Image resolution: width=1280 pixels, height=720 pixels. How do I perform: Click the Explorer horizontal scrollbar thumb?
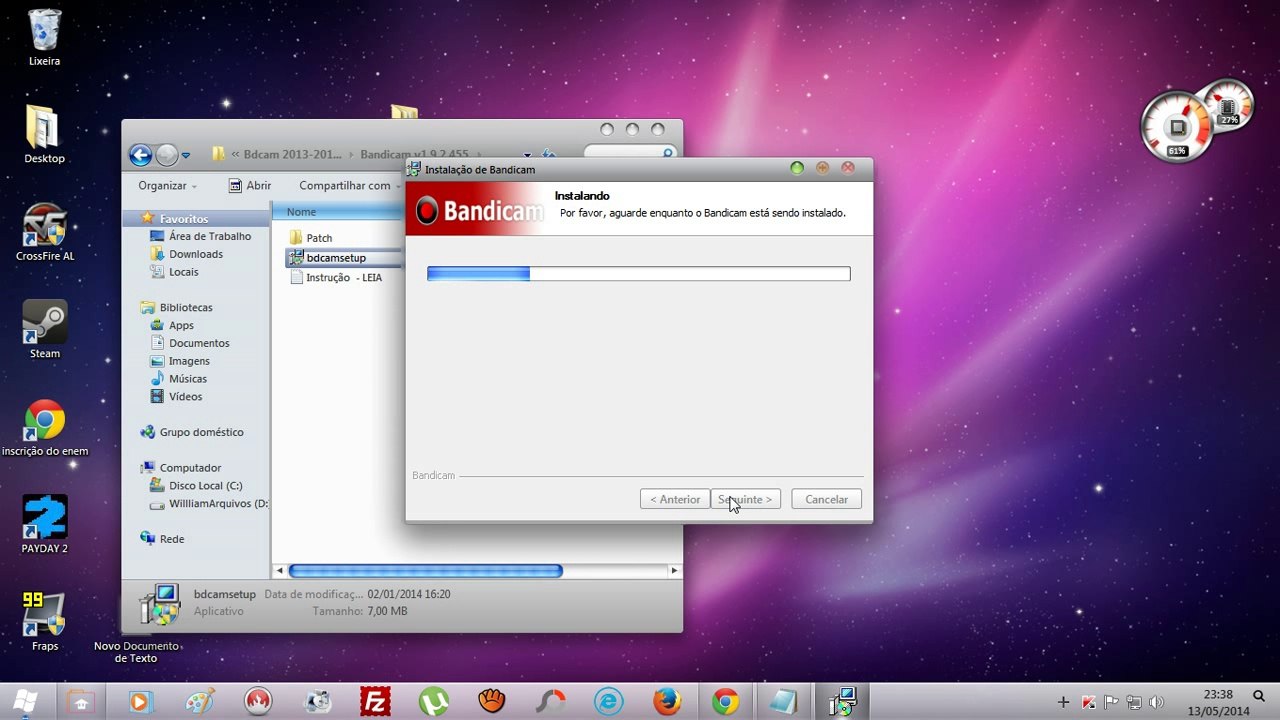425,571
